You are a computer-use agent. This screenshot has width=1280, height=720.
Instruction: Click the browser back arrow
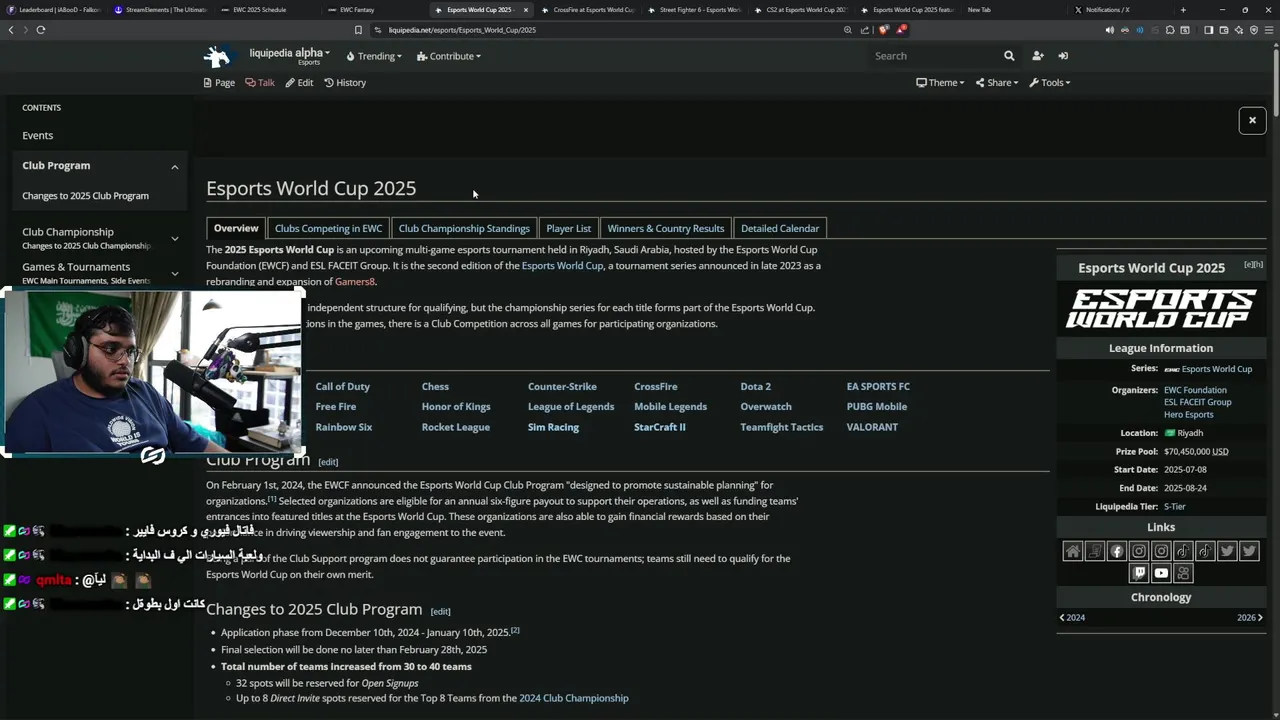(x=11, y=30)
